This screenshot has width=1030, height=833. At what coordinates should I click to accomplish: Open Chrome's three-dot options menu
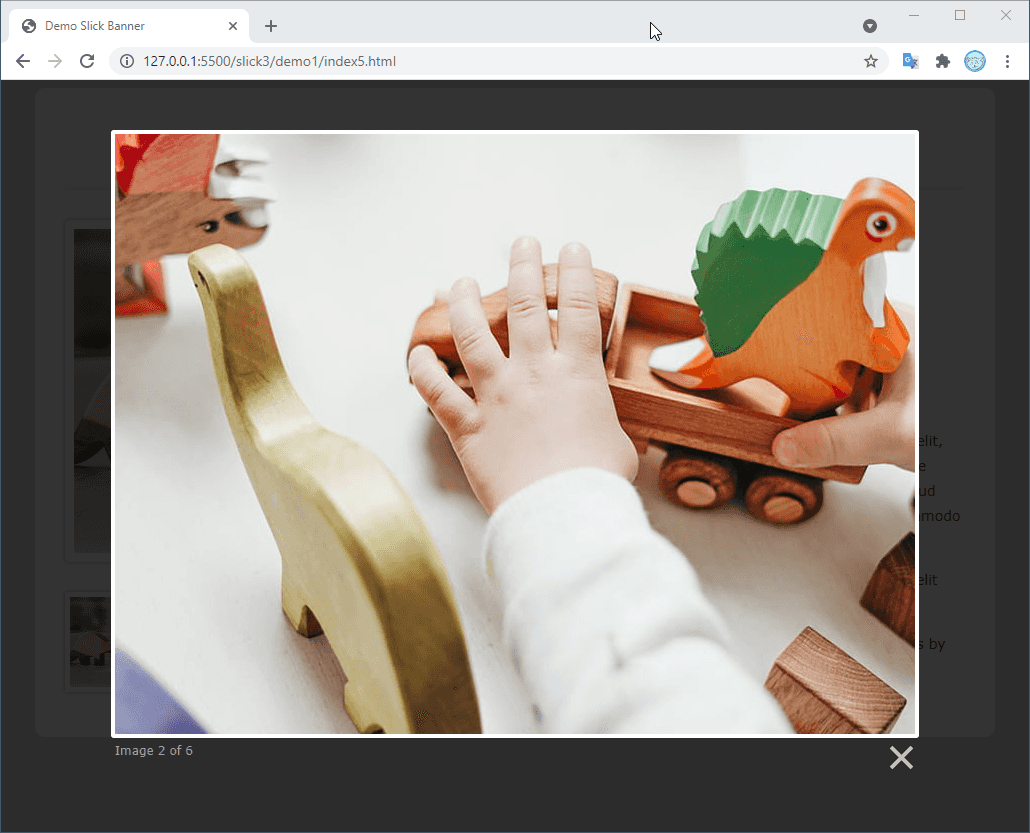[1007, 61]
